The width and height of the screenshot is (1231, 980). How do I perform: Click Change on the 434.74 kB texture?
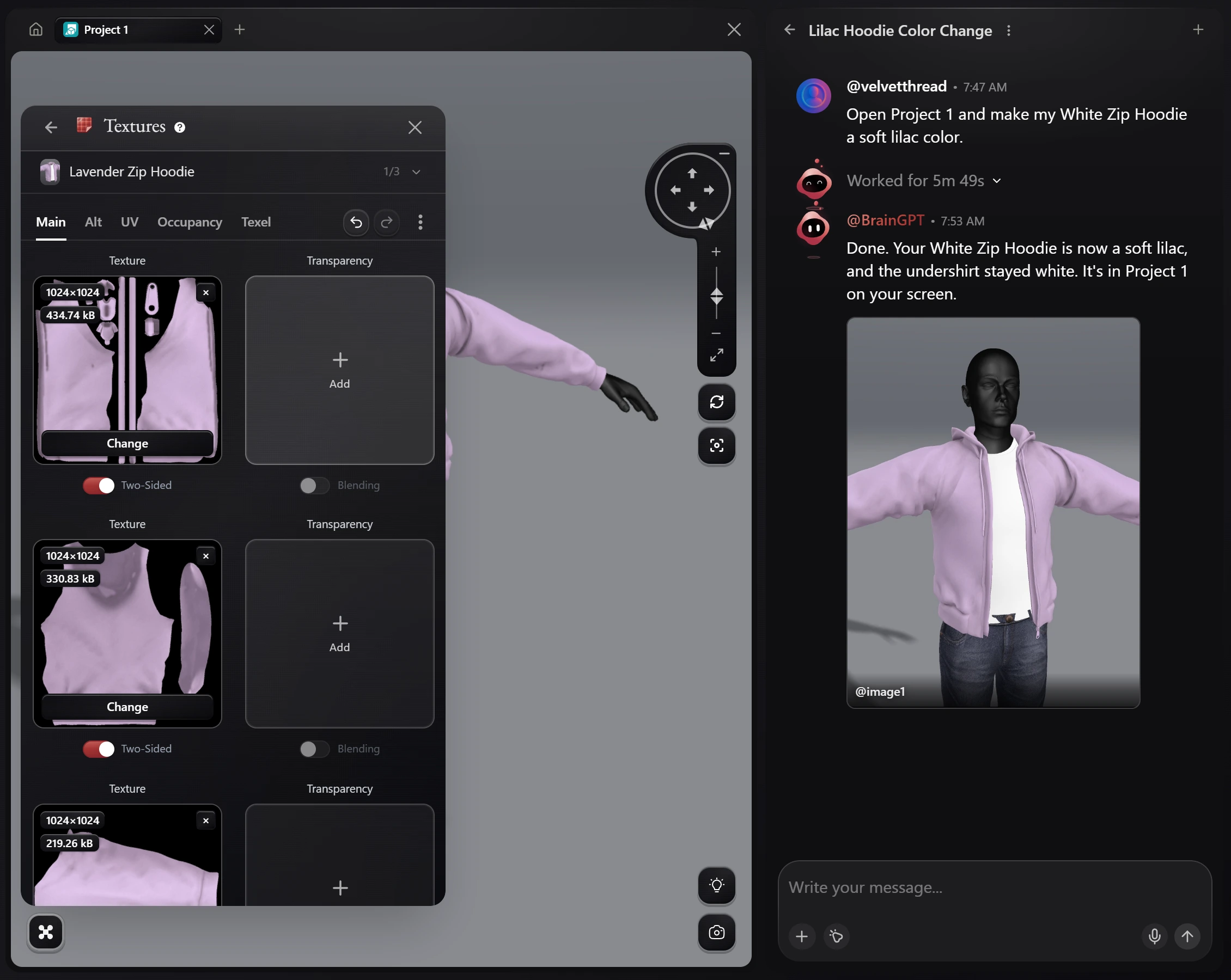pyautogui.click(x=127, y=444)
